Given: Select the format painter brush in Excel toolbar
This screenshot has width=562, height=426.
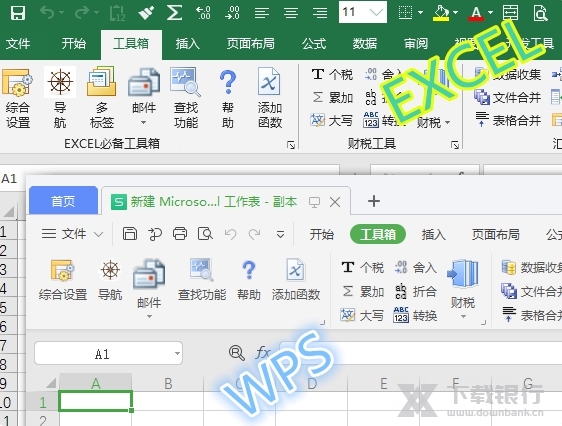Looking at the screenshot, I should [x=146, y=13].
